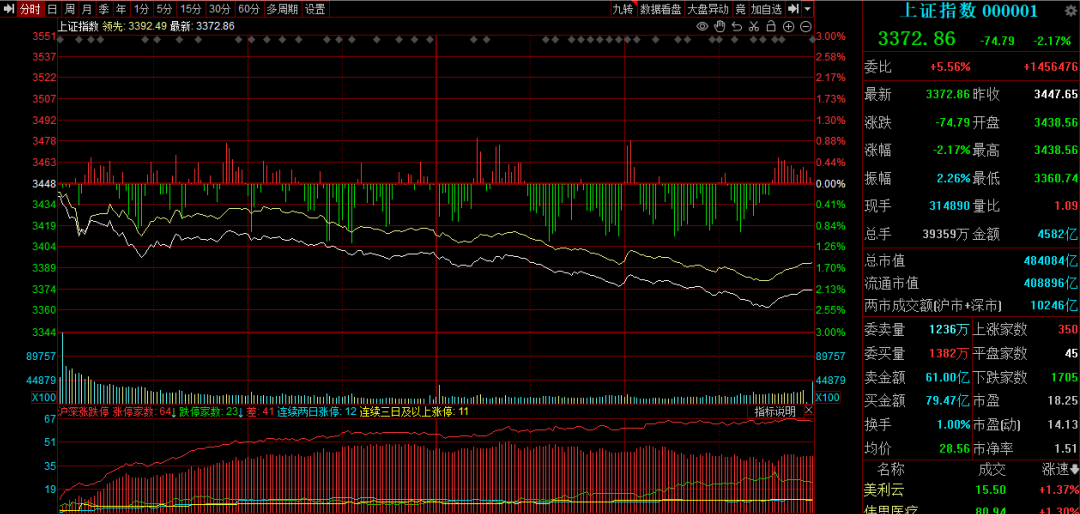Open 指标说明 indicator description
Viewport: 1080px width, 514px height.
coord(775,411)
